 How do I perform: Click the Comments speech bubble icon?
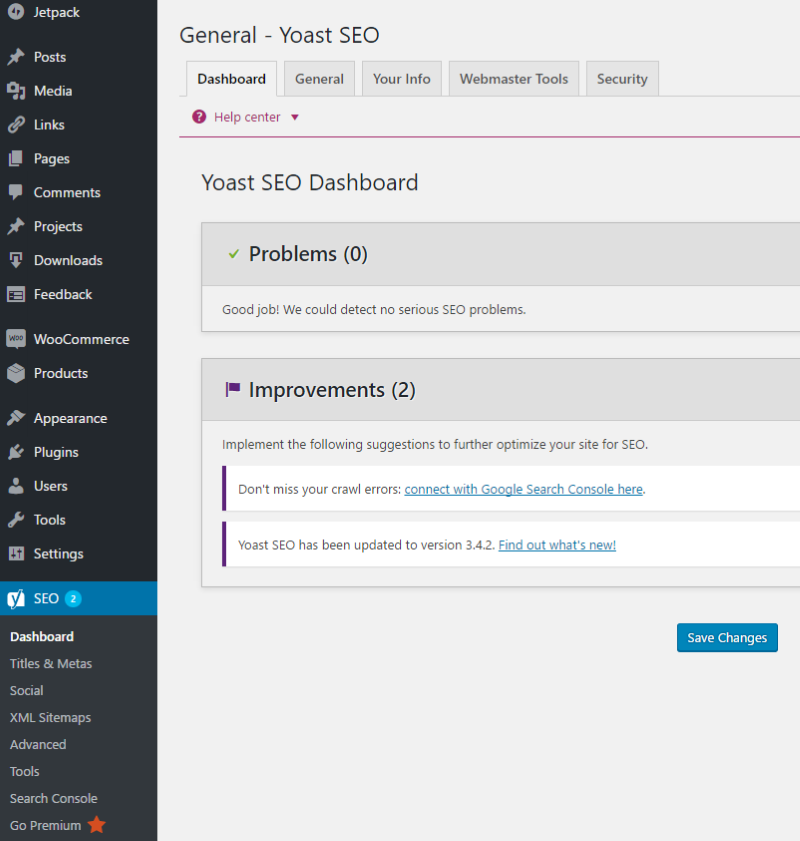tap(16, 192)
